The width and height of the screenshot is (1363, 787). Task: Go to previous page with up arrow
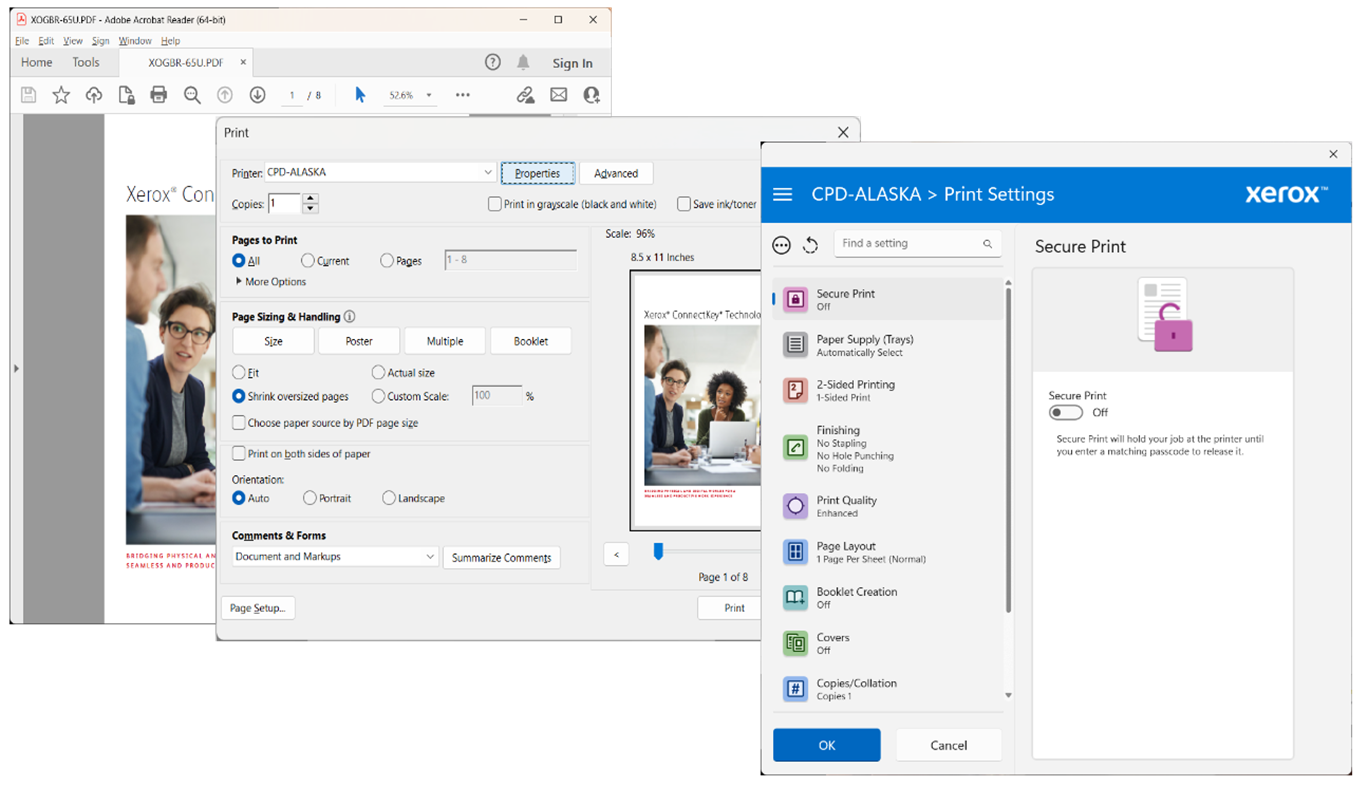225,95
